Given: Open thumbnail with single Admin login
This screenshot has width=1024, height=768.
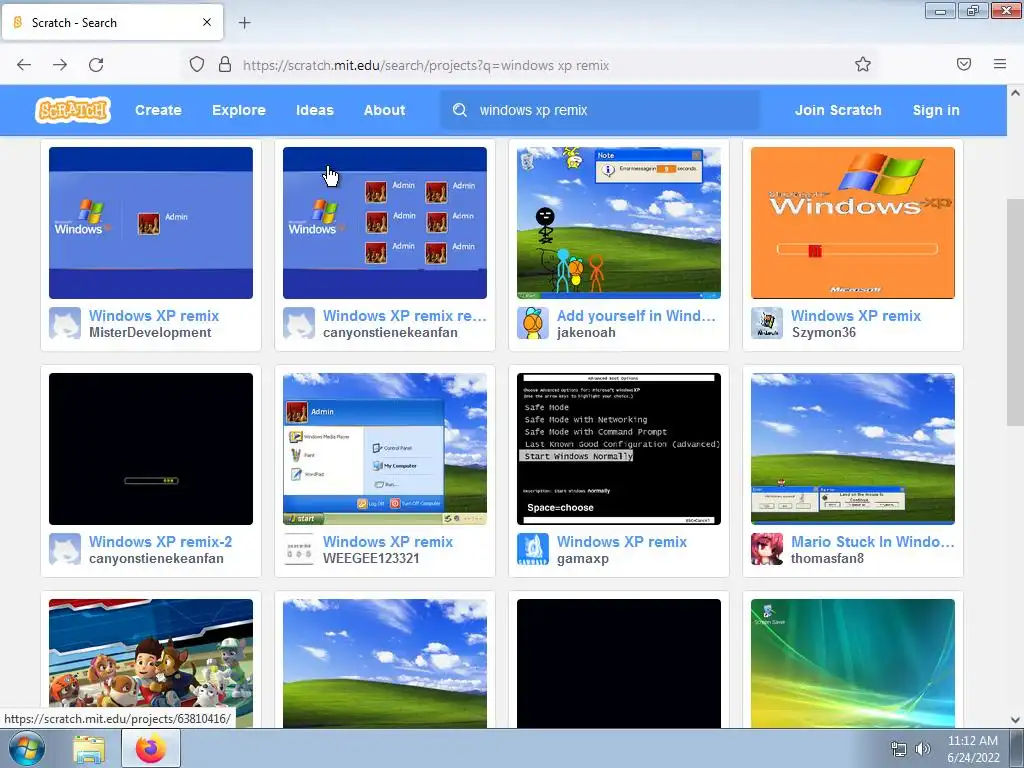Looking at the screenshot, I should point(151,223).
